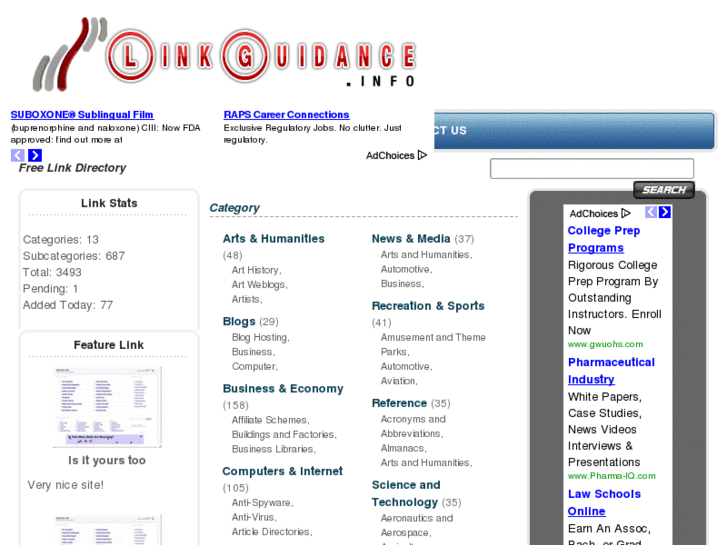Open the Computer subcategory under Blogs
The width and height of the screenshot is (727, 545).
pos(255,366)
